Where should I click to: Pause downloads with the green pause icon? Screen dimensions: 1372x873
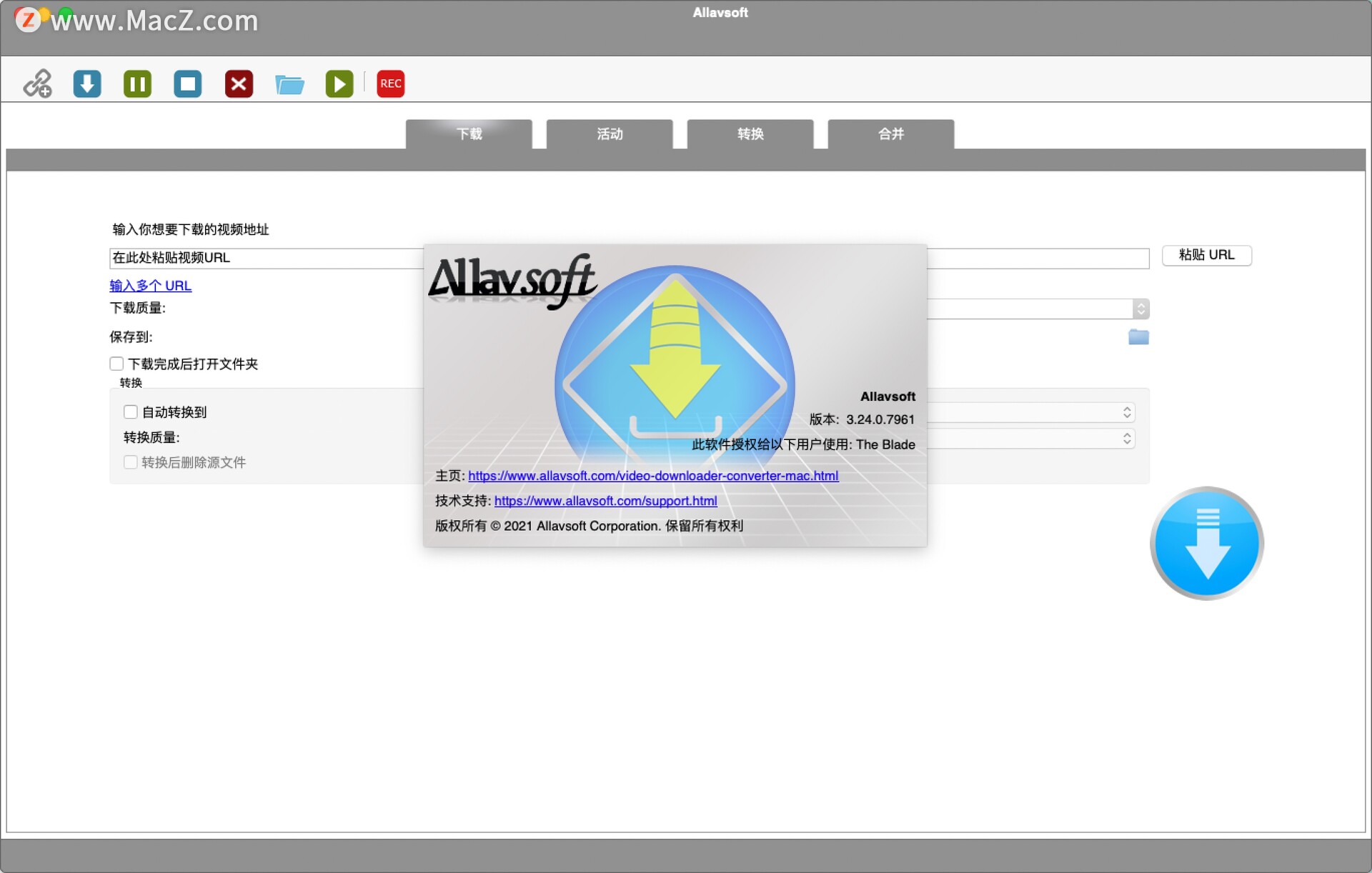click(x=137, y=84)
